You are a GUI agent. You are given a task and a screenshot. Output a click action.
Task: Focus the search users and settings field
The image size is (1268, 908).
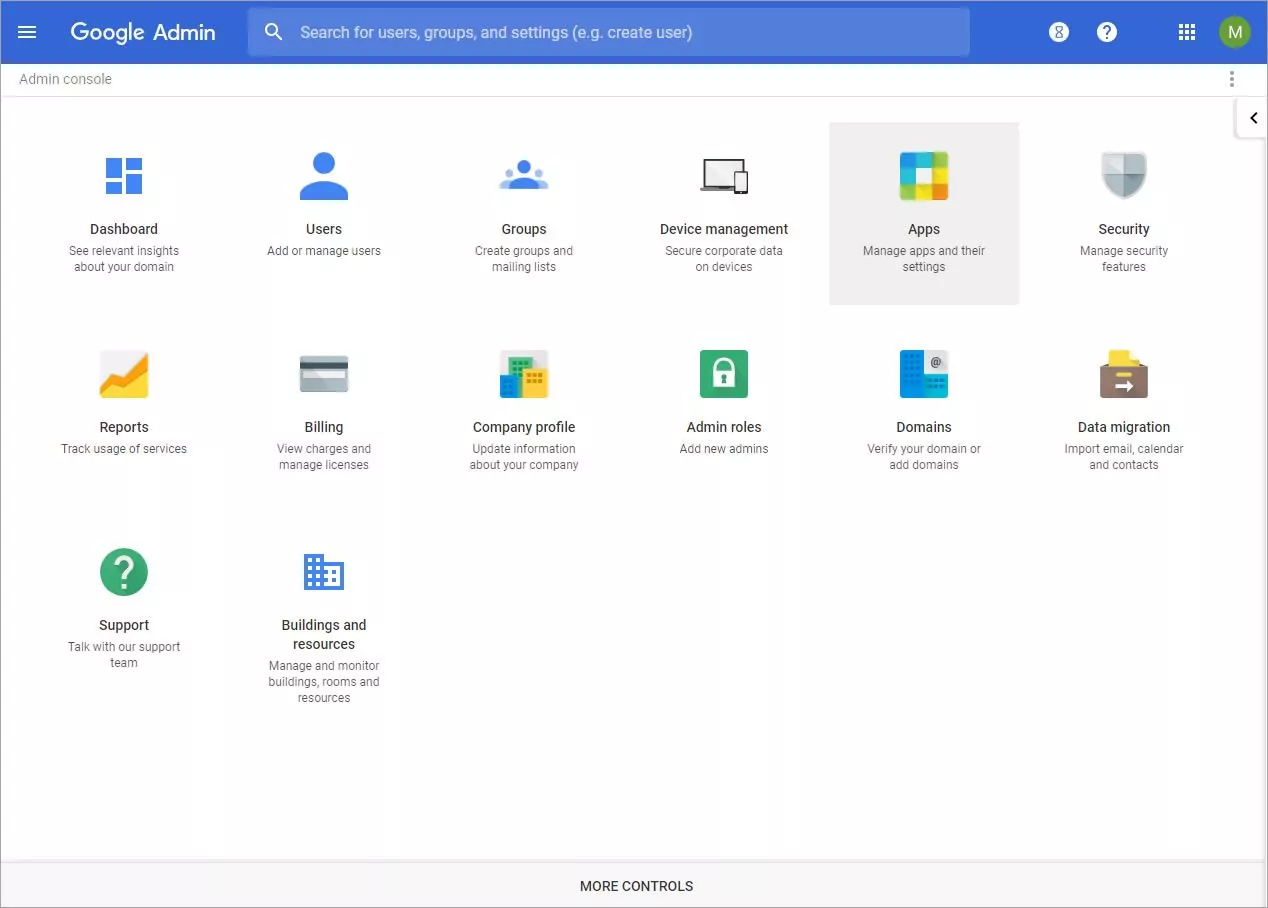608,32
